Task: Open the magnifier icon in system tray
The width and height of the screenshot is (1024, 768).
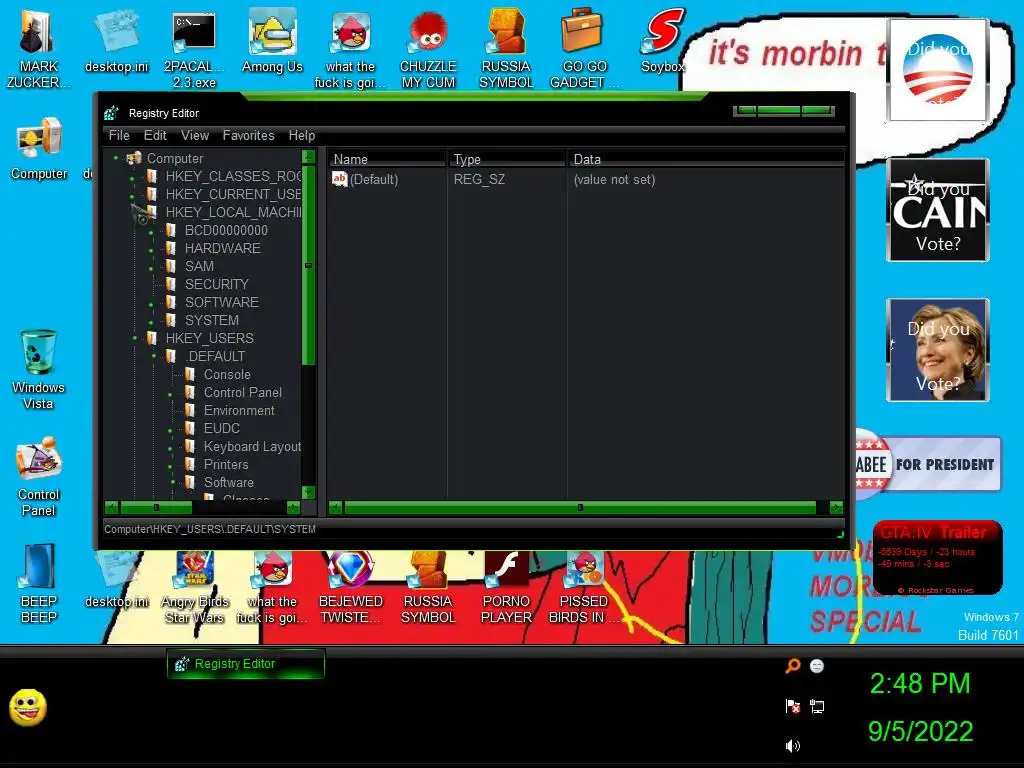Action: coord(793,666)
